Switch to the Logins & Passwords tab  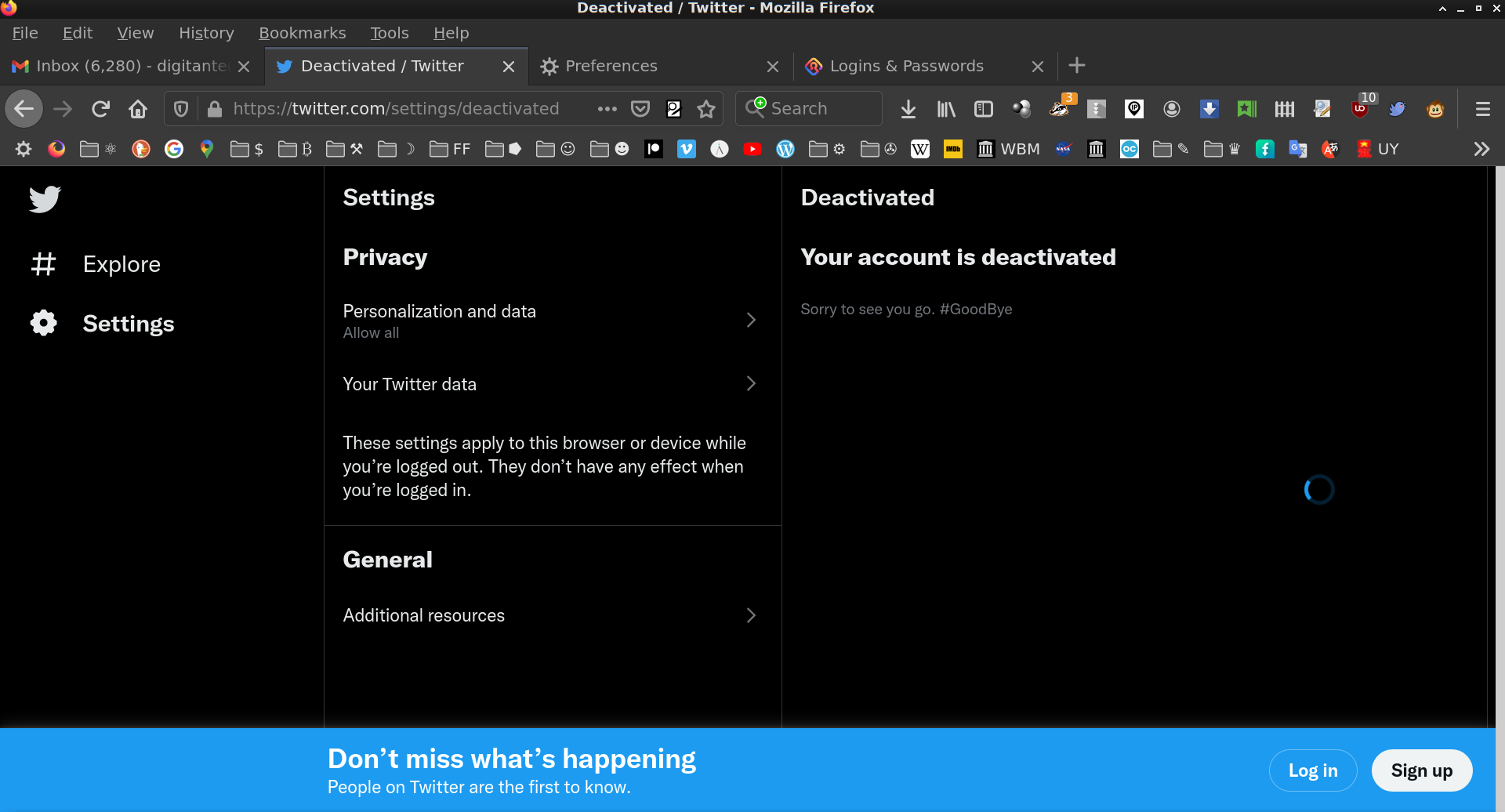[906, 66]
